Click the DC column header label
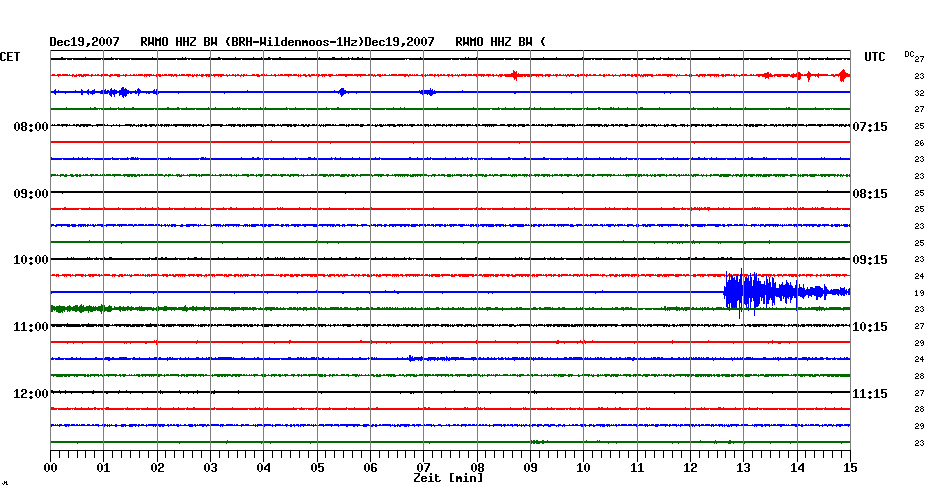 909,55
